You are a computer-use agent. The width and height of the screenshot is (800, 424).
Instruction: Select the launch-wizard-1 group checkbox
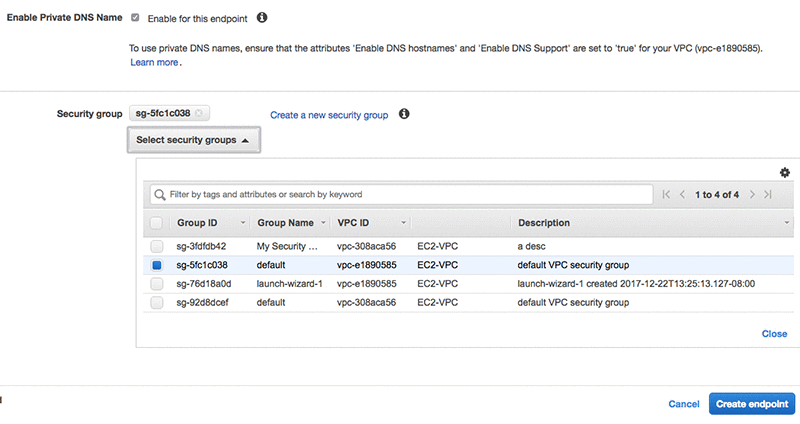pyautogui.click(x=157, y=284)
